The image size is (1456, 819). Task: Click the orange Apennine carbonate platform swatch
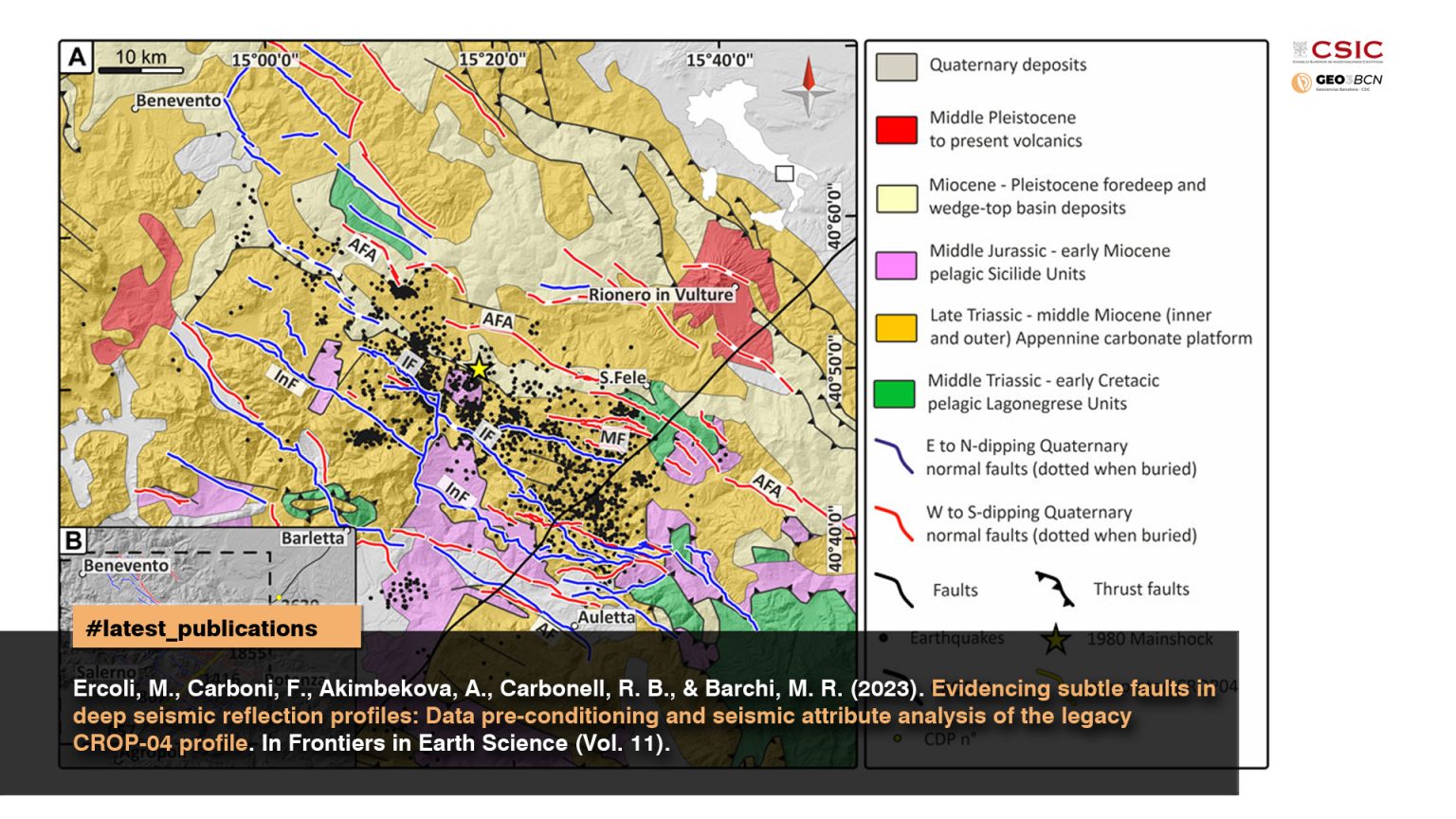tap(896, 328)
